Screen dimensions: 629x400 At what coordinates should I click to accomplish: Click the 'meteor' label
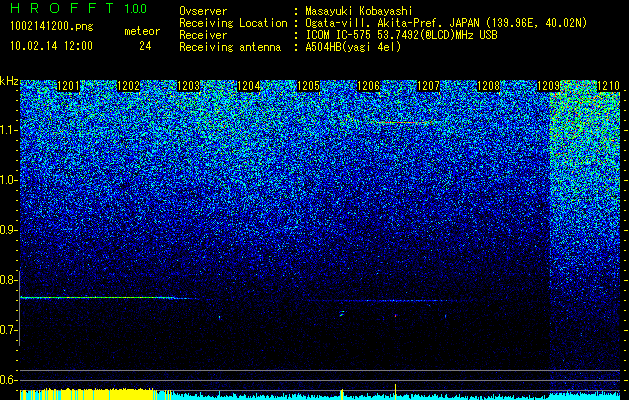pyautogui.click(x=142, y=31)
